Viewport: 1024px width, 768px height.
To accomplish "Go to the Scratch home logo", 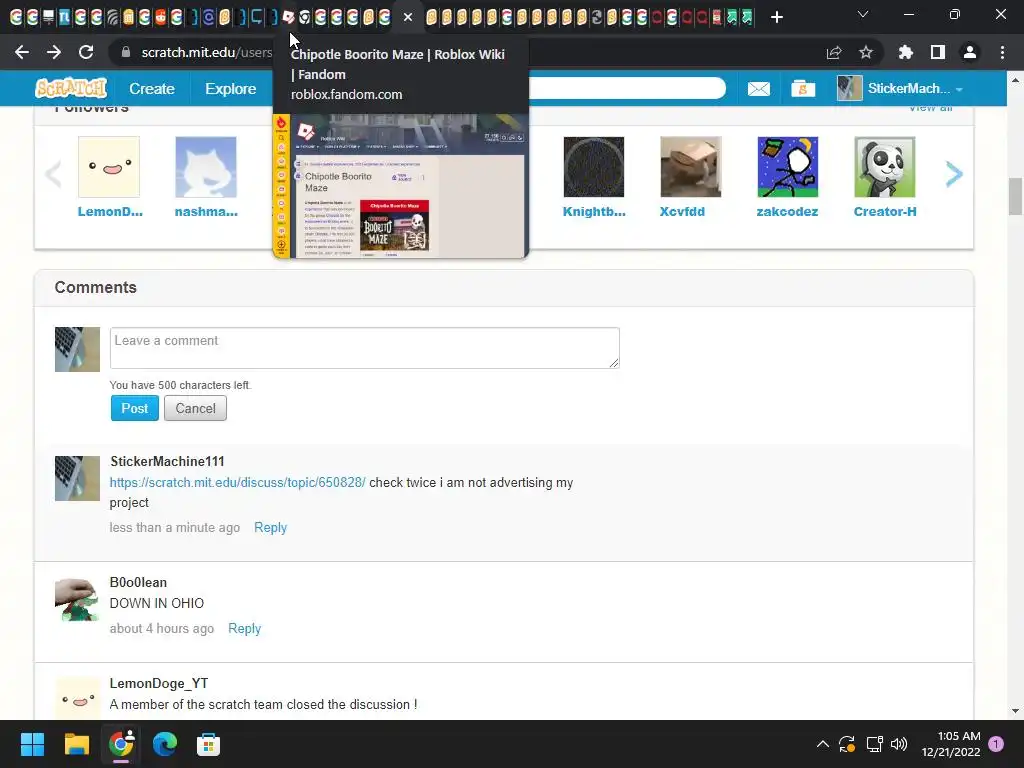I will 71,88.
